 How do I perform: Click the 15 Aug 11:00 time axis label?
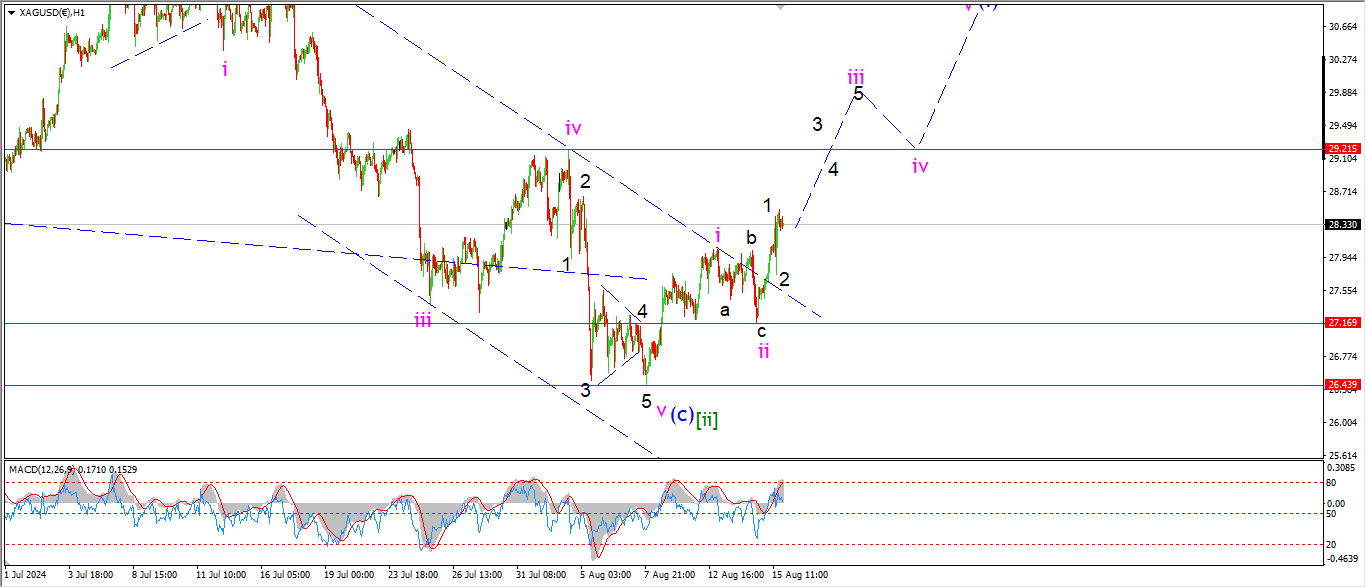[802, 576]
